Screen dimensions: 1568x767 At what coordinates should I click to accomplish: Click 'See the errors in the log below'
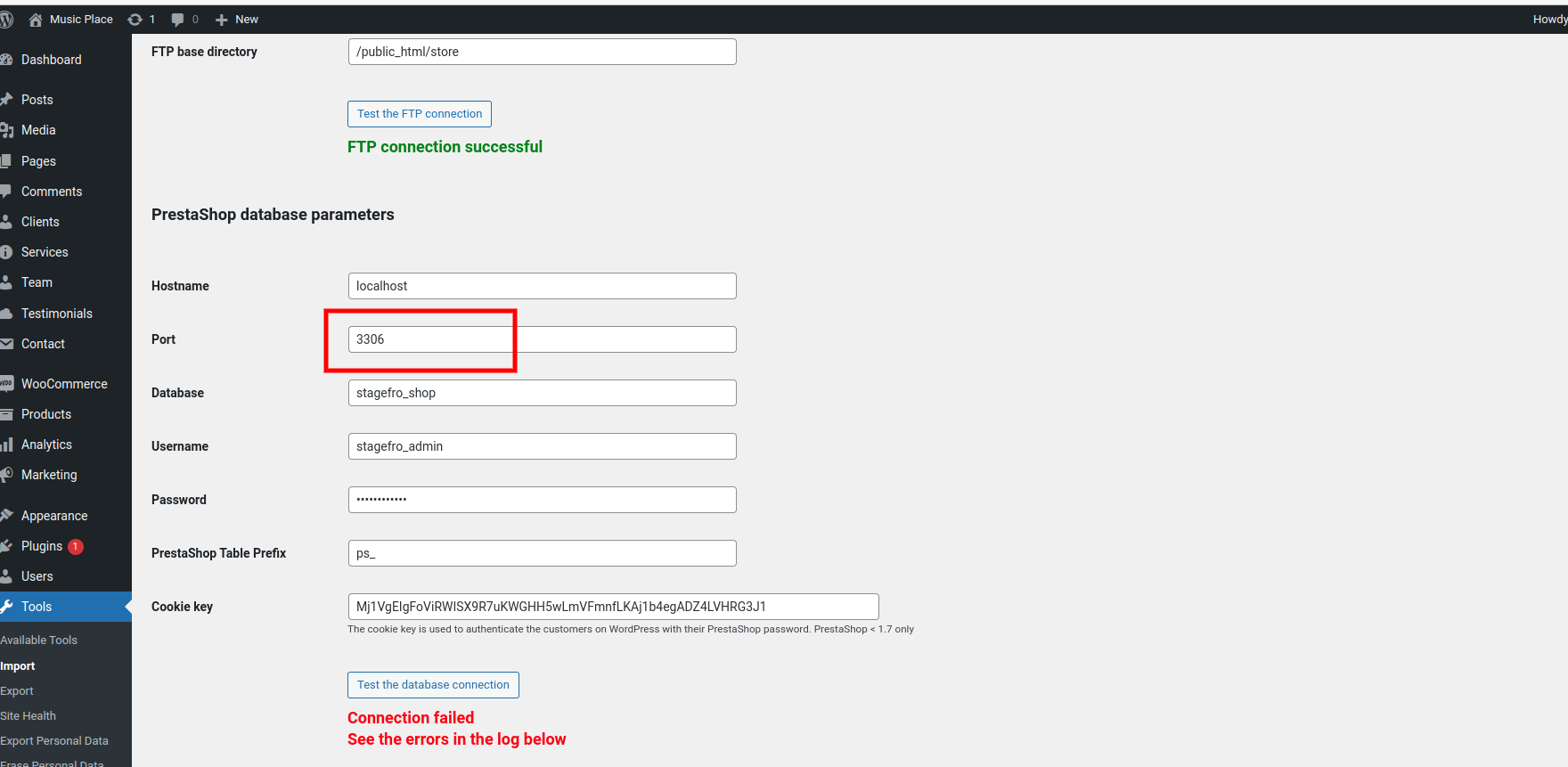[457, 739]
